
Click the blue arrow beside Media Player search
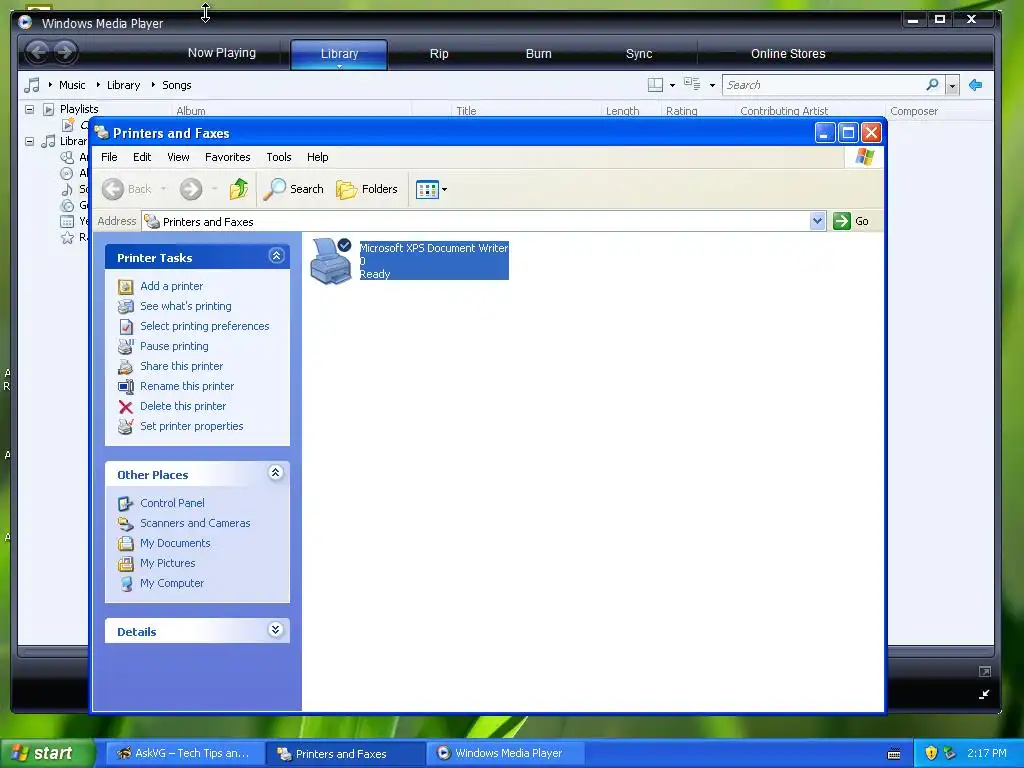[976, 85]
